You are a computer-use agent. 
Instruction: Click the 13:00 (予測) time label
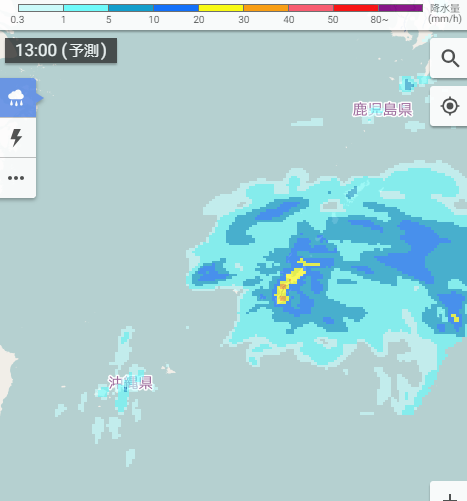point(61,50)
